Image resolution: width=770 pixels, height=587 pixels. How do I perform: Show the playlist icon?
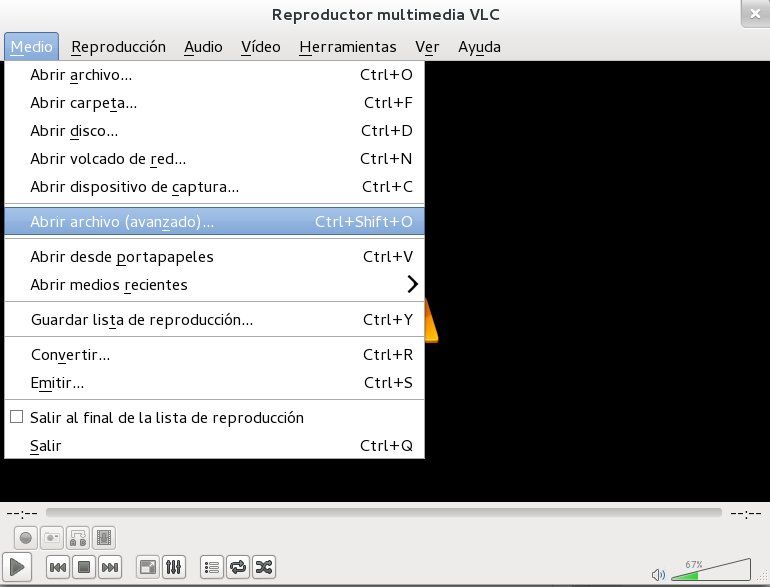click(x=212, y=567)
